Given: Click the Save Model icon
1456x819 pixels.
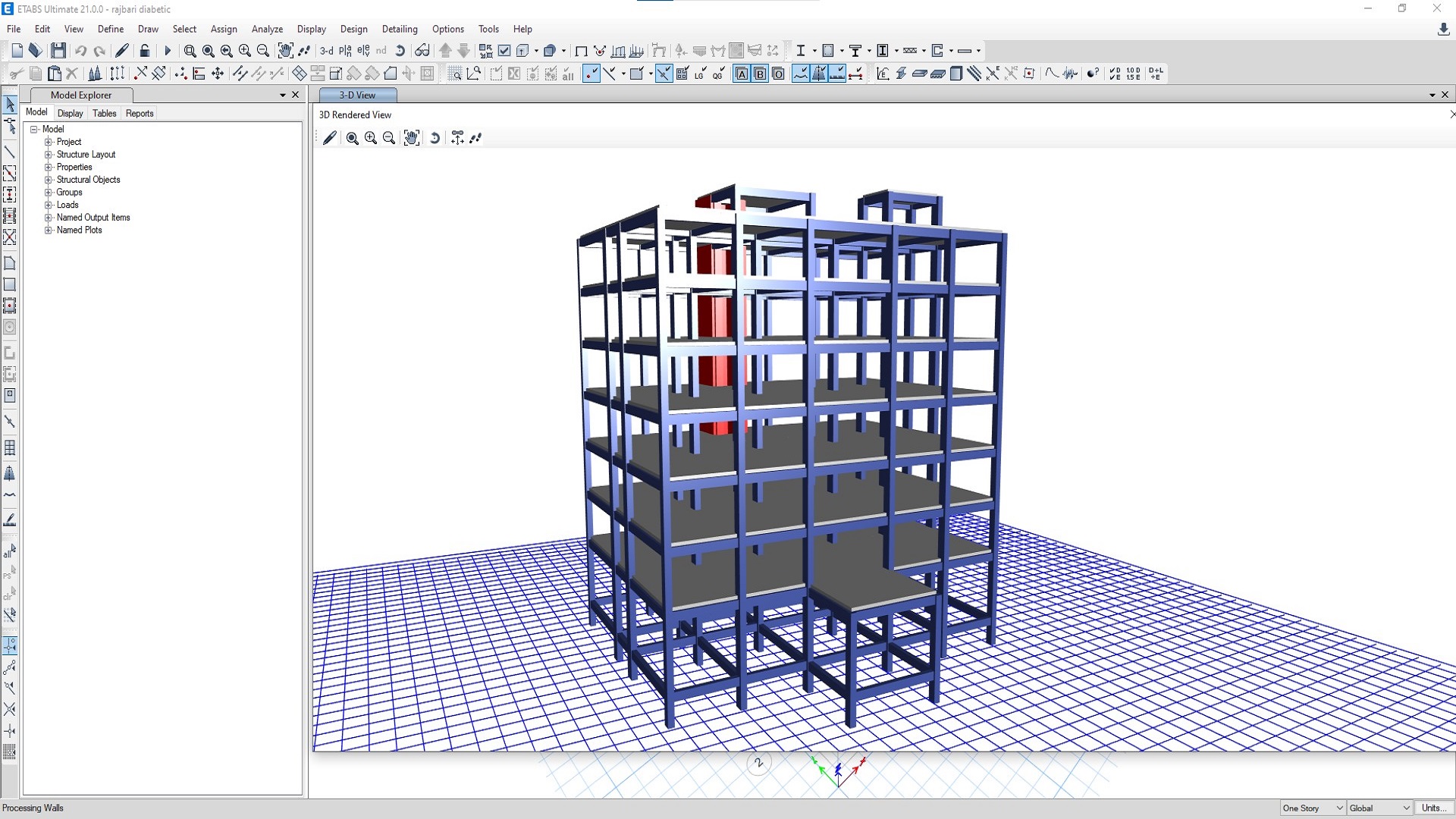Looking at the screenshot, I should tap(58, 51).
